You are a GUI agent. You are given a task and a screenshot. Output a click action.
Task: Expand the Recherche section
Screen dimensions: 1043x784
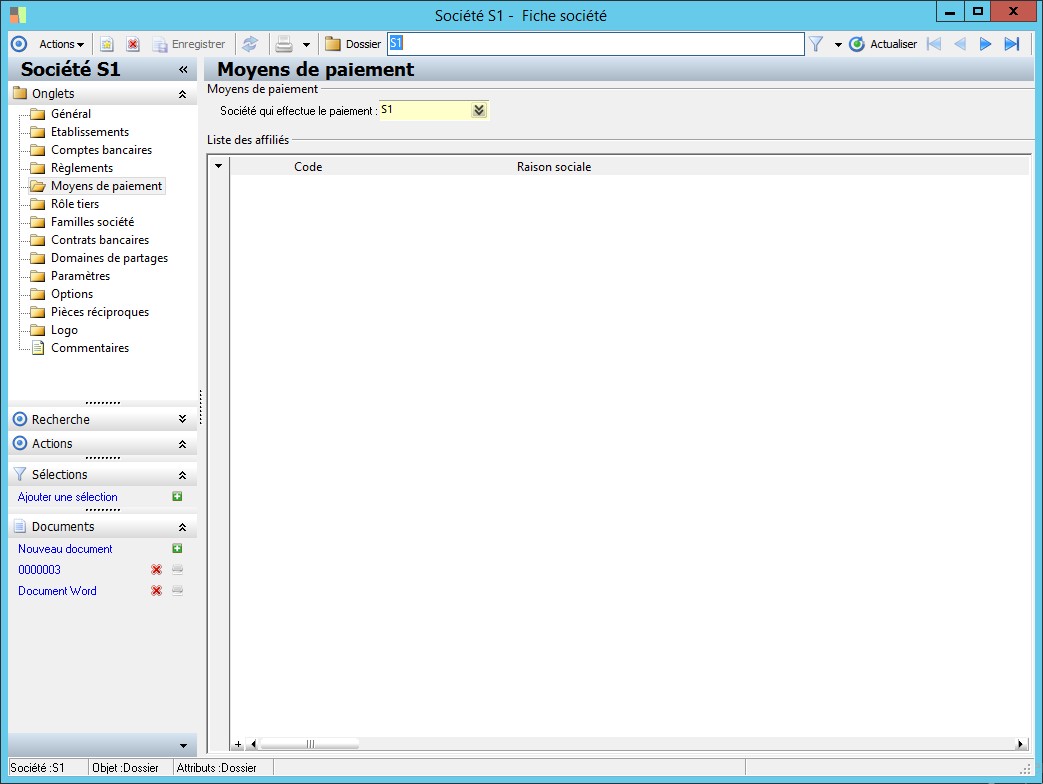pos(182,419)
